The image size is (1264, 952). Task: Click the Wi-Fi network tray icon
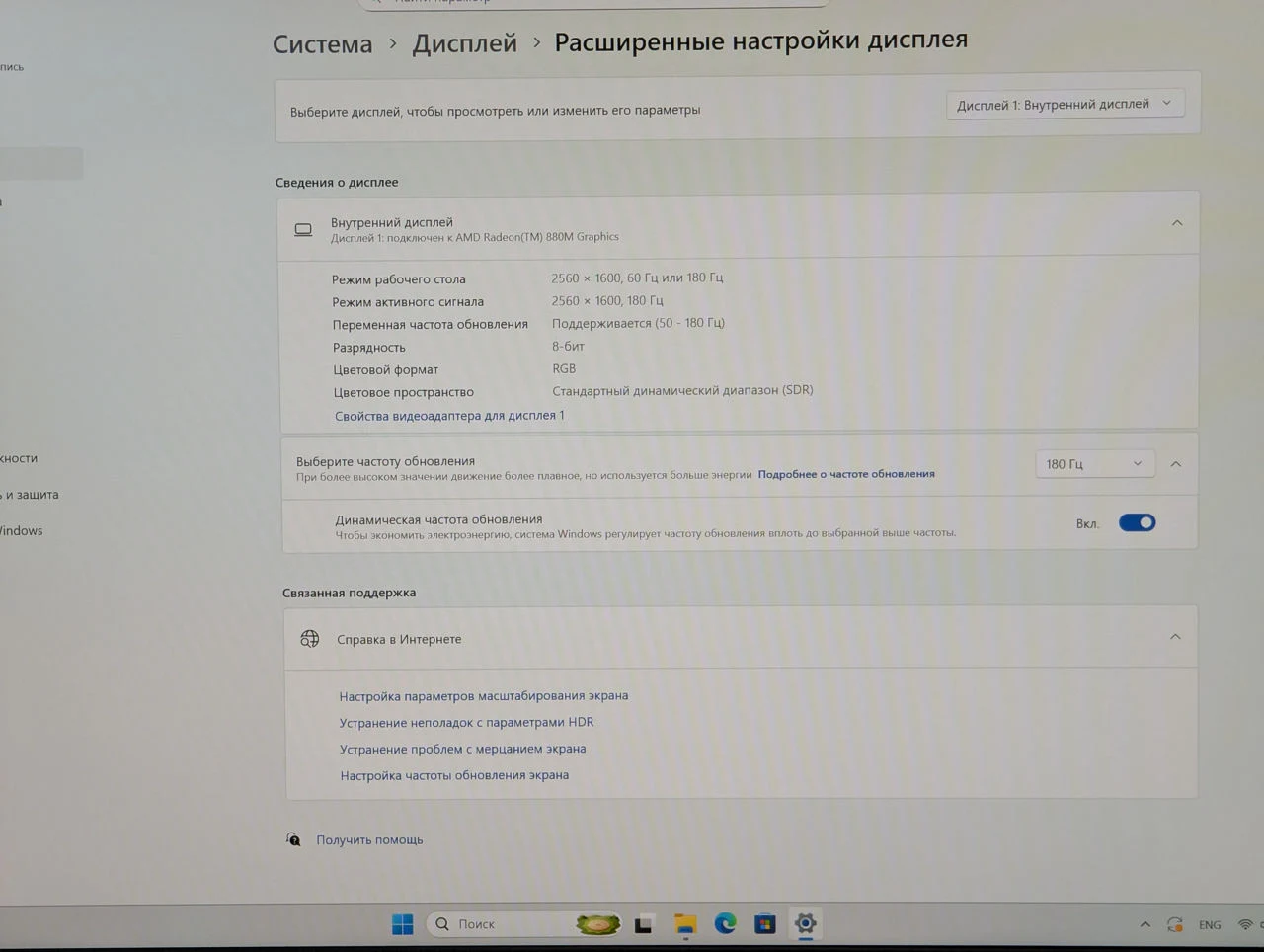pyautogui.click(x=1246, y=925)
